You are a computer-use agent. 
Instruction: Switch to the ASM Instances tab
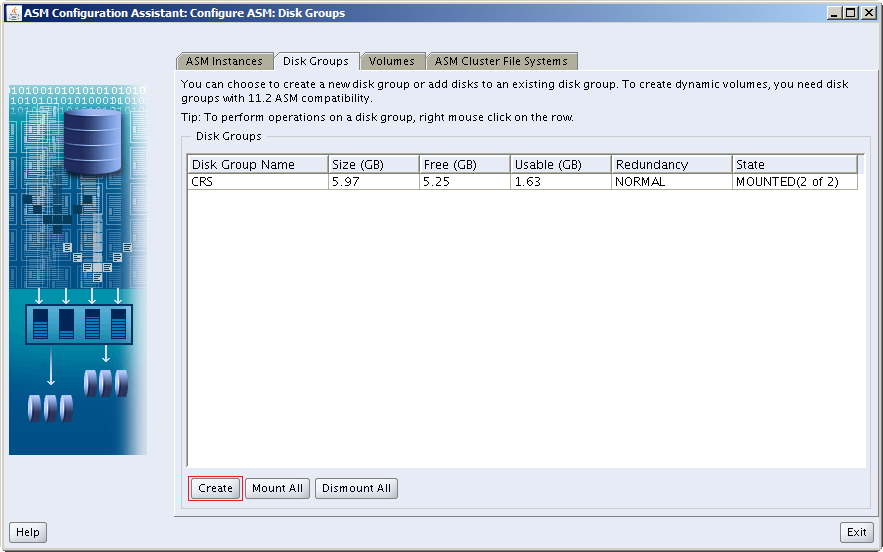click(x=224, y=61)
